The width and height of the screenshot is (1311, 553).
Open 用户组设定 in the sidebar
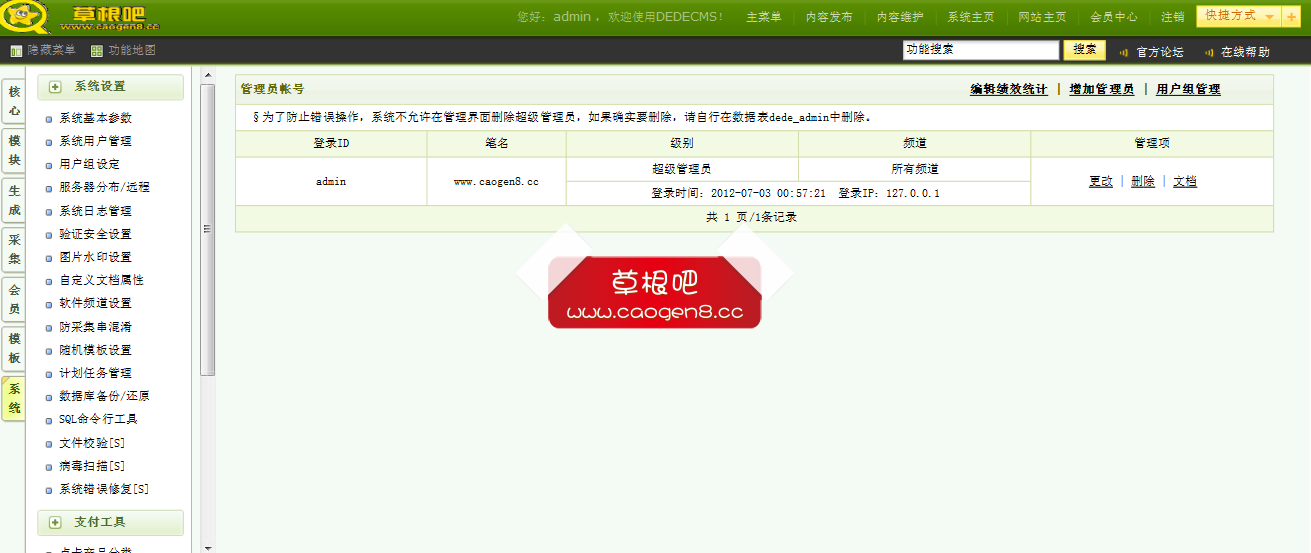[89, 165]
